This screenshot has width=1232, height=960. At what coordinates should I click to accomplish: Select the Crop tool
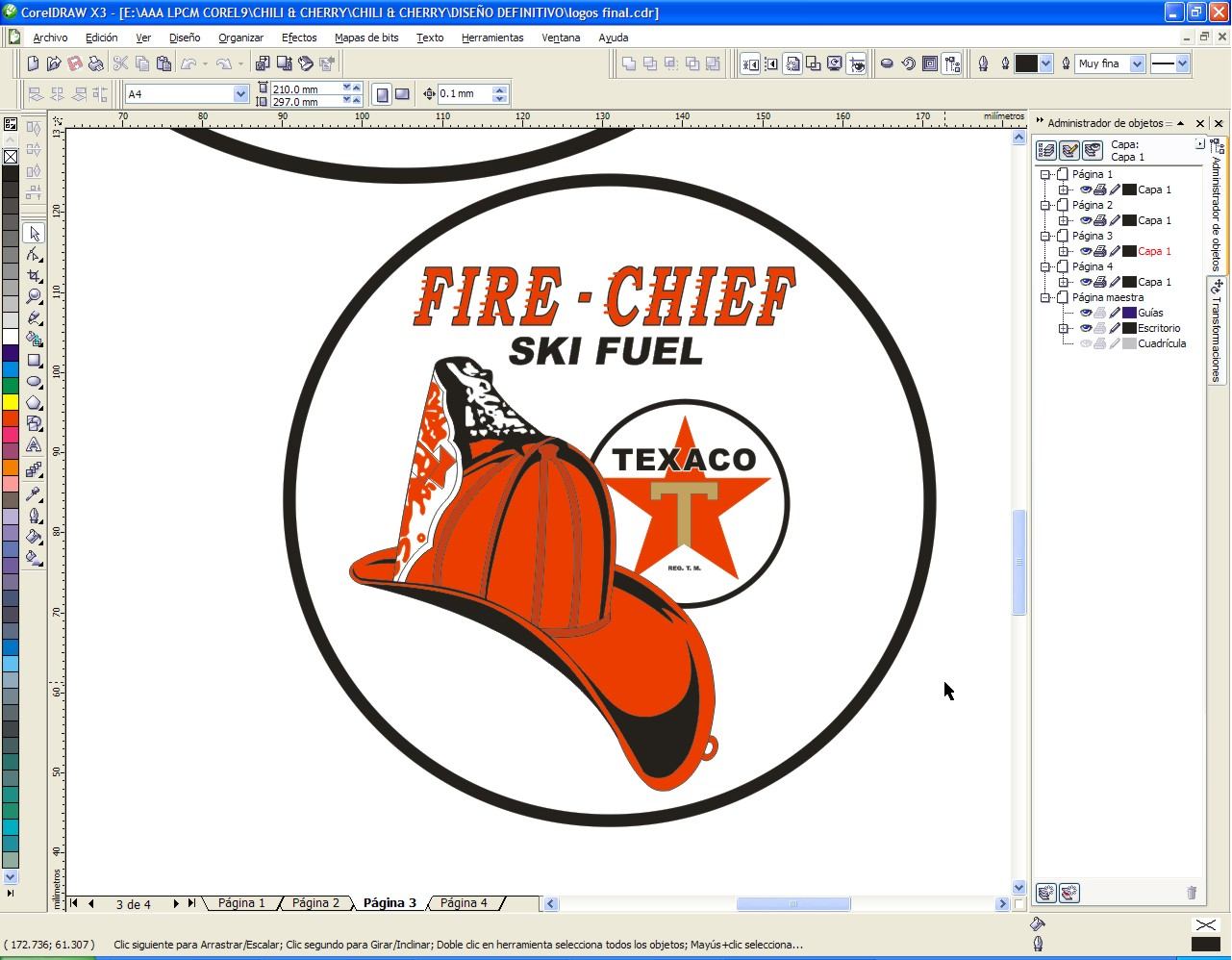click(35, 276)
